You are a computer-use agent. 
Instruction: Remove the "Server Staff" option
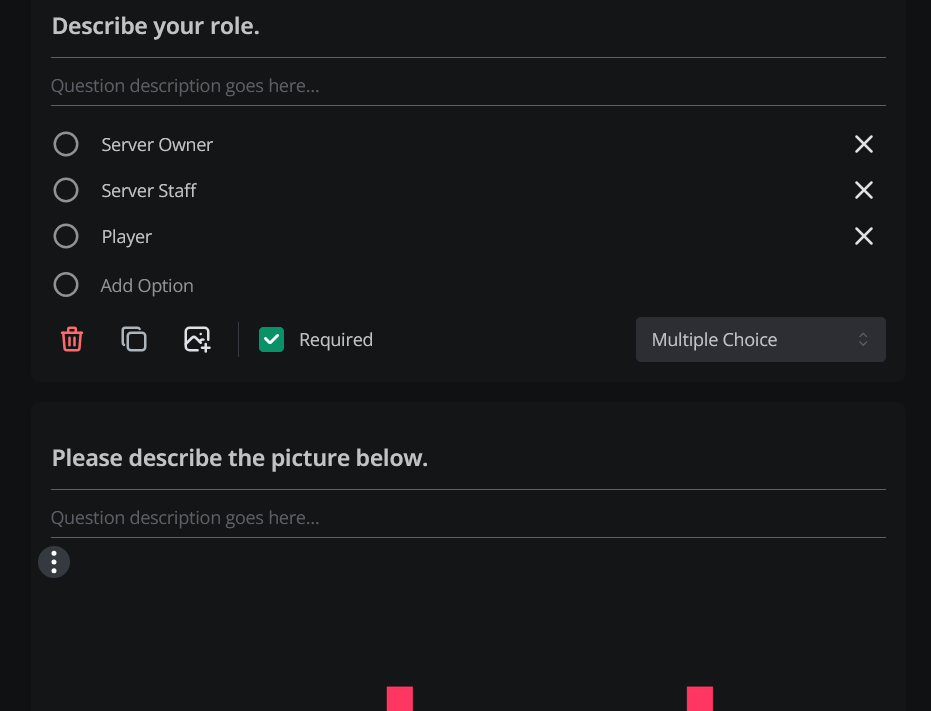point(863,190)
